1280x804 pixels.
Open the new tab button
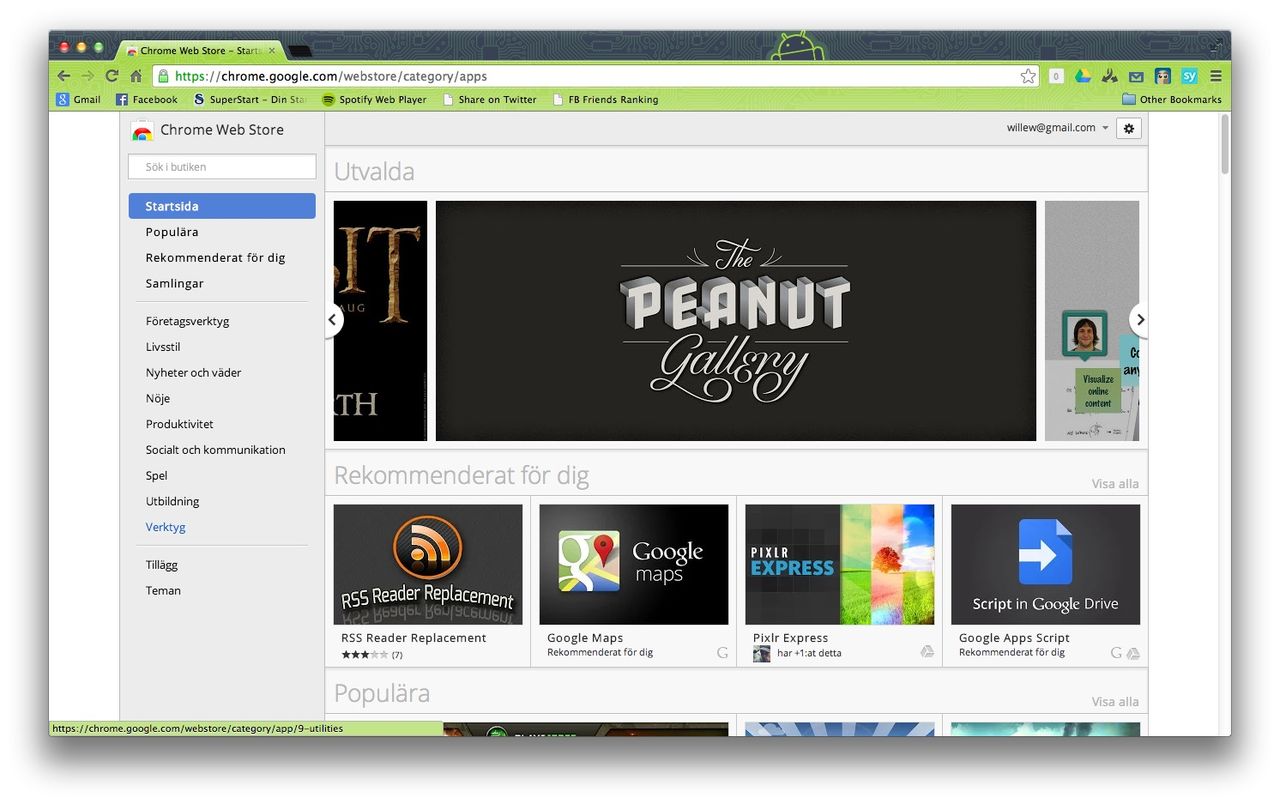(300, 50)
